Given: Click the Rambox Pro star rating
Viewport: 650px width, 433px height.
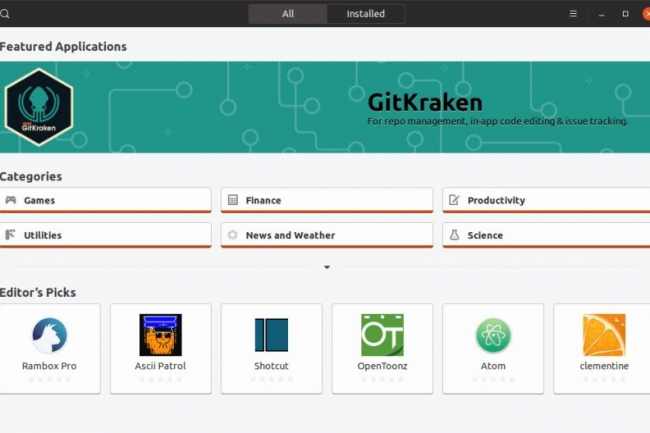Looking at the screenshot, I should point(49,379).
